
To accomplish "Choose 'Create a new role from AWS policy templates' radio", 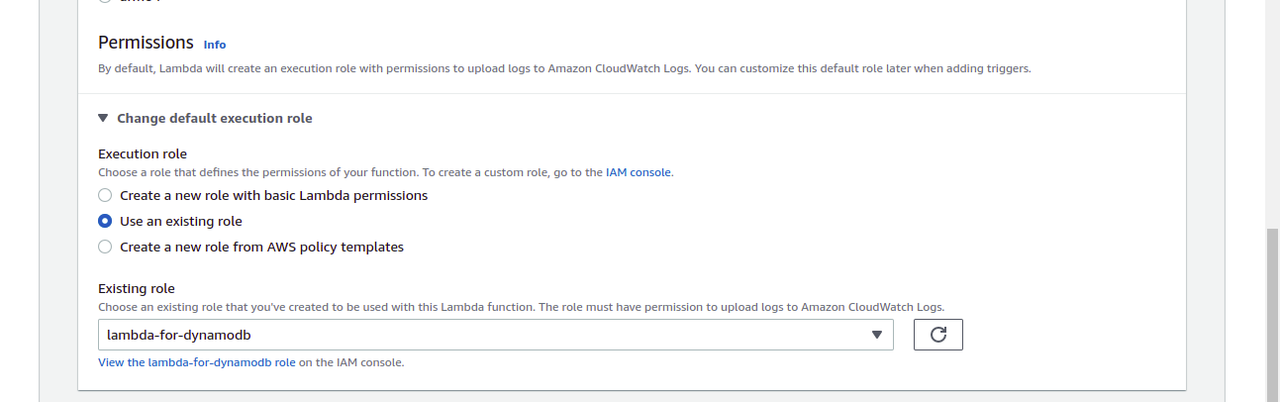I will coord(105,247).
